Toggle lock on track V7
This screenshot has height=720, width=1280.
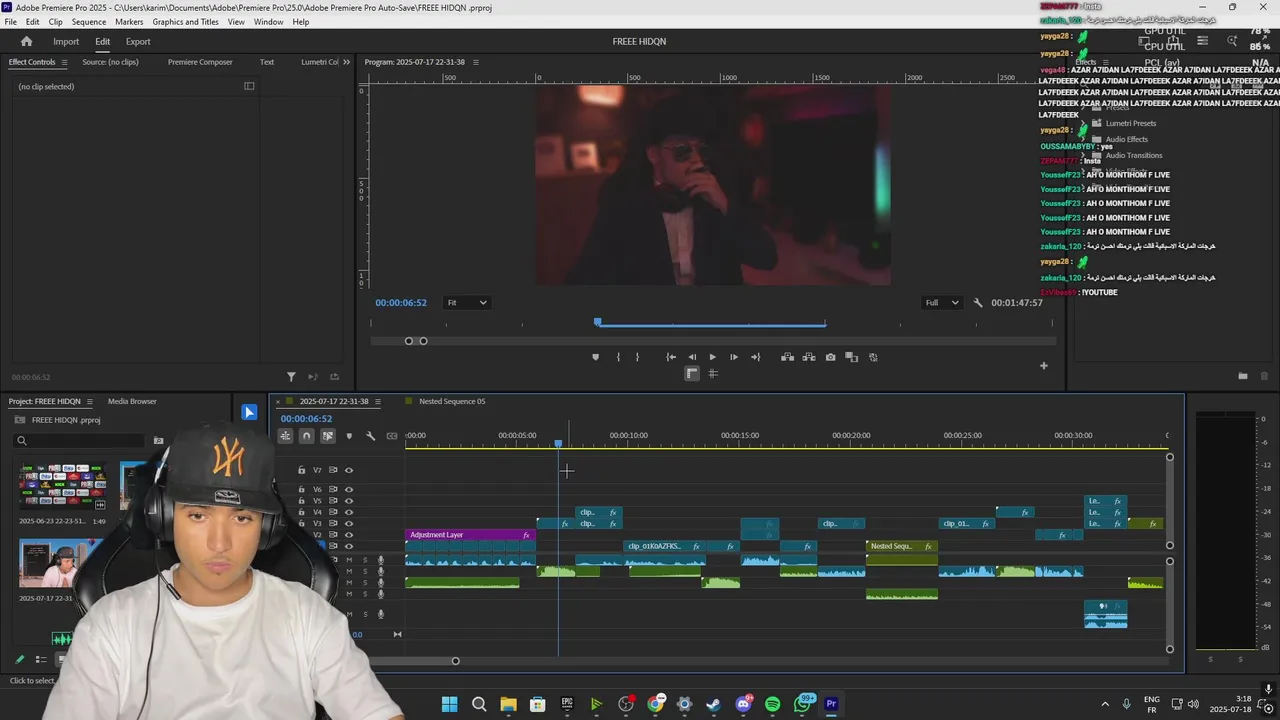[x=302, y=470]
